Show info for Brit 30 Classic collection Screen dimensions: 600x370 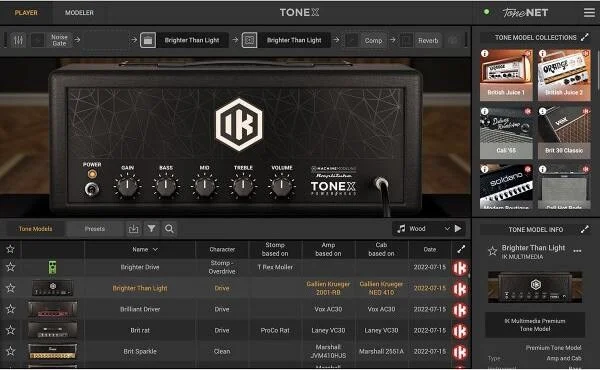(543, 111)
